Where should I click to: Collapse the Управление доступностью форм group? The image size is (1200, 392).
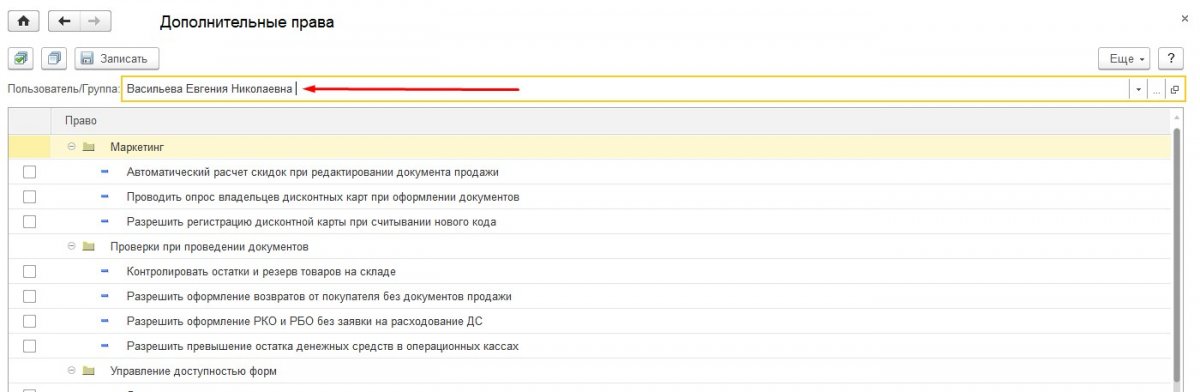tap(72, 371)
